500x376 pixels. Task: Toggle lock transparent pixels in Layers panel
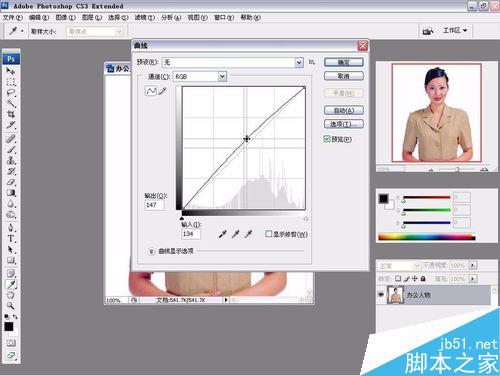tap(398, 278)
